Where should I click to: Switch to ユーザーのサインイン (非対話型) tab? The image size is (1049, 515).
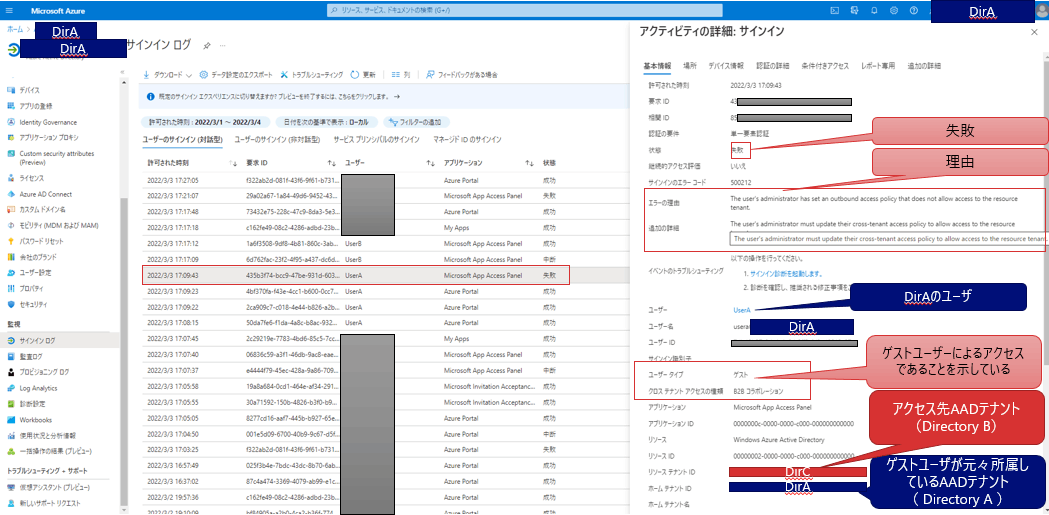tap(278, 140)
